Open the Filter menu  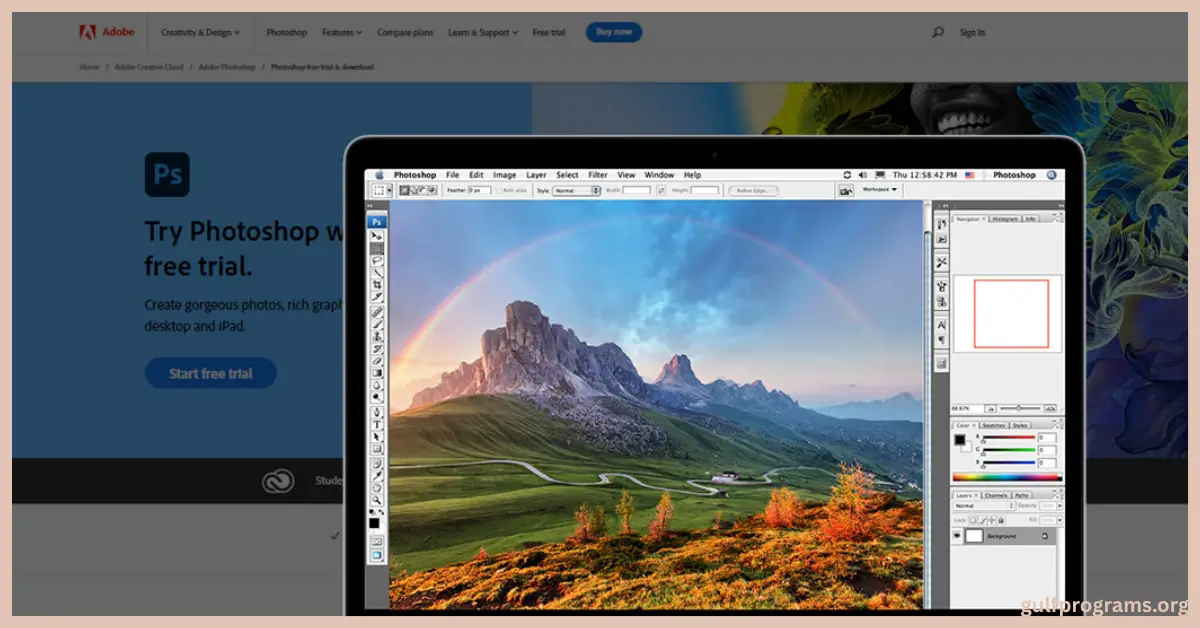pos(598,175)
